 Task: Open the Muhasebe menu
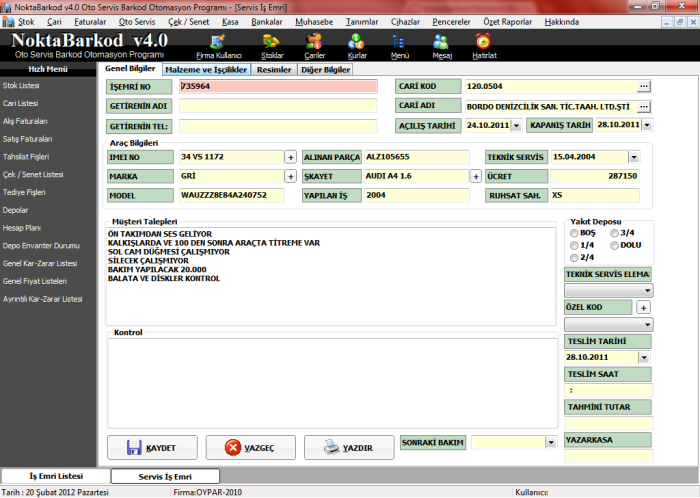pos(314,22)
